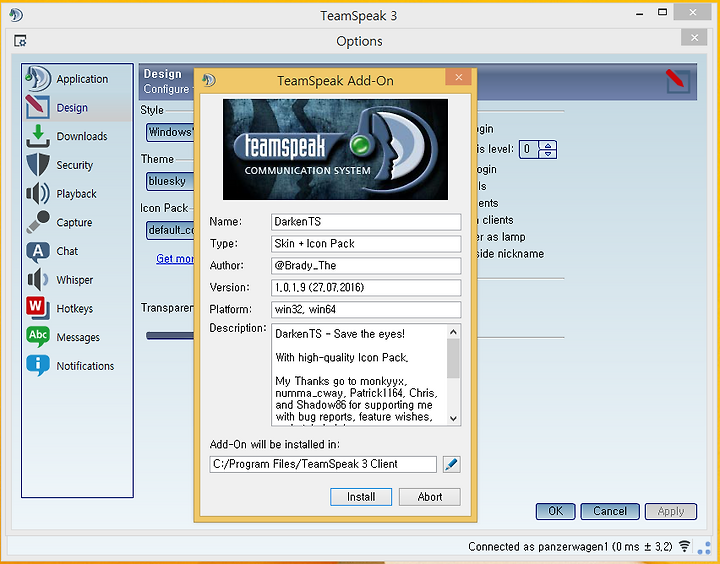The height and width of the screenshot is (564, 720).
Task: Click the pencil edit-path icon beside install folder
Action: (x=451, y=464)
